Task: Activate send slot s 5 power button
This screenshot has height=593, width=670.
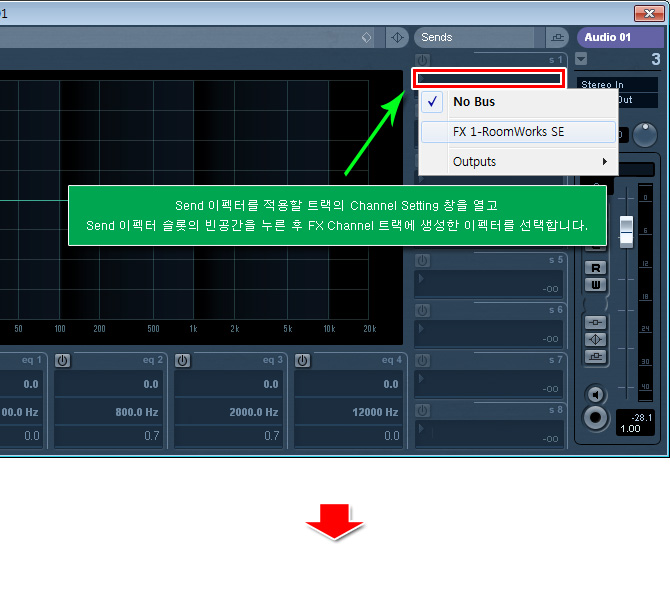Action: 423,260
